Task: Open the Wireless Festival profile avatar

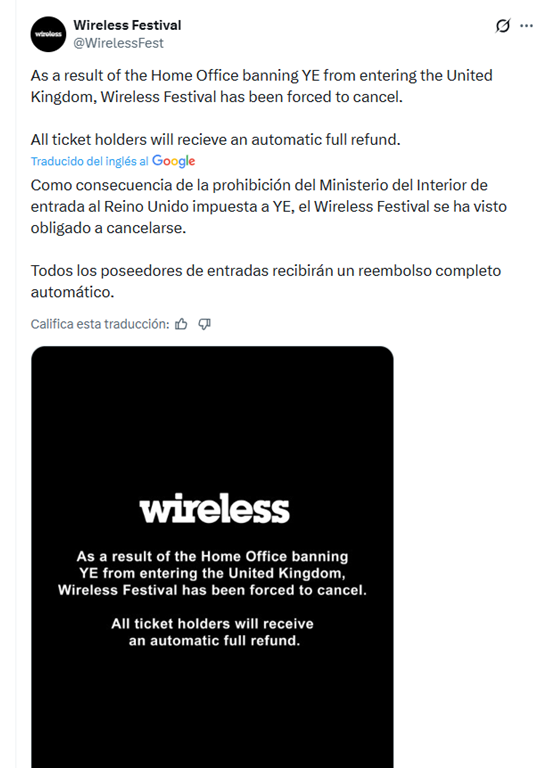Action: point(48,34)
